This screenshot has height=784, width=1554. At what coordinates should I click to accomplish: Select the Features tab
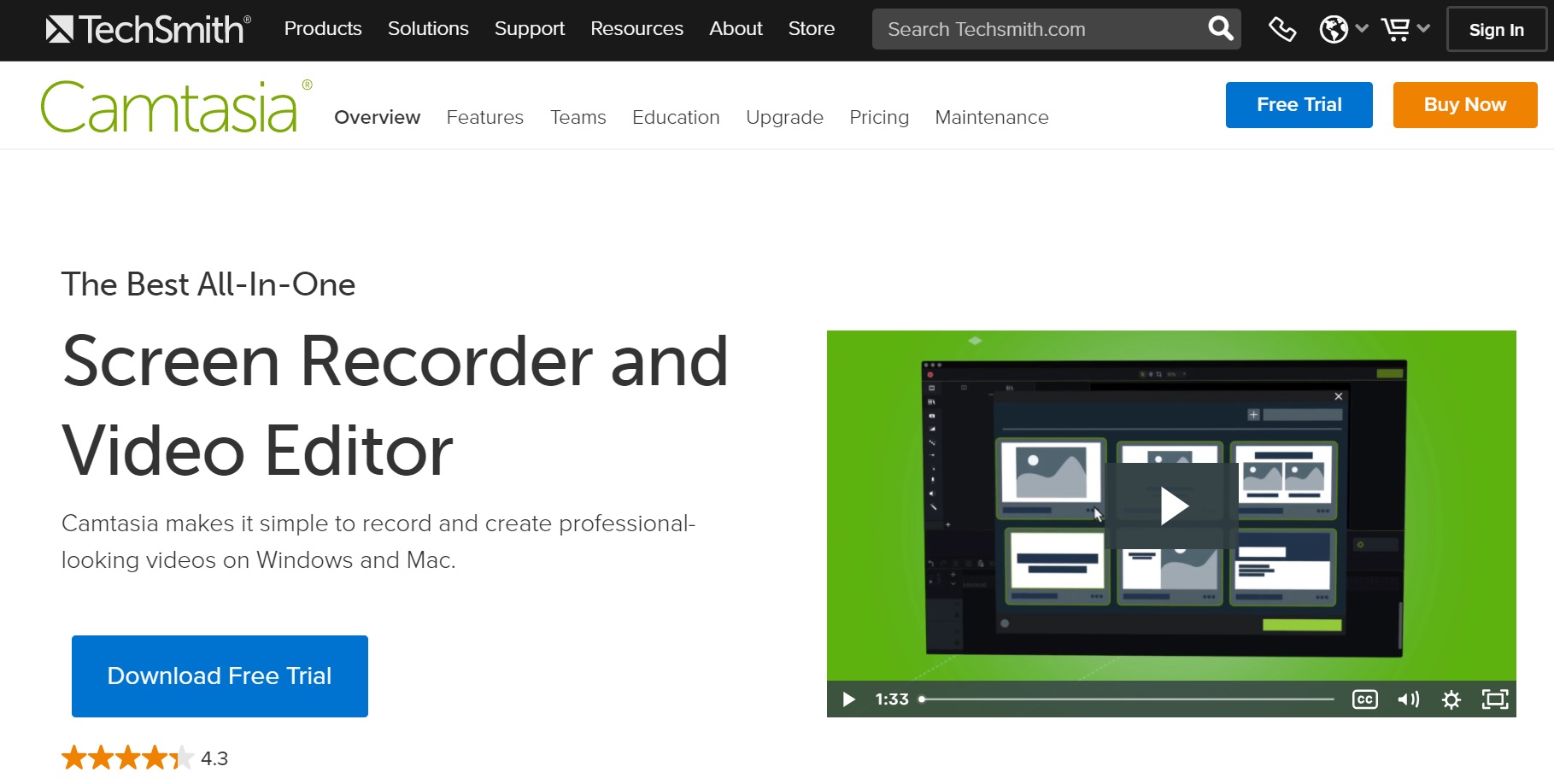pyautogui.click(x=485, y=117)
